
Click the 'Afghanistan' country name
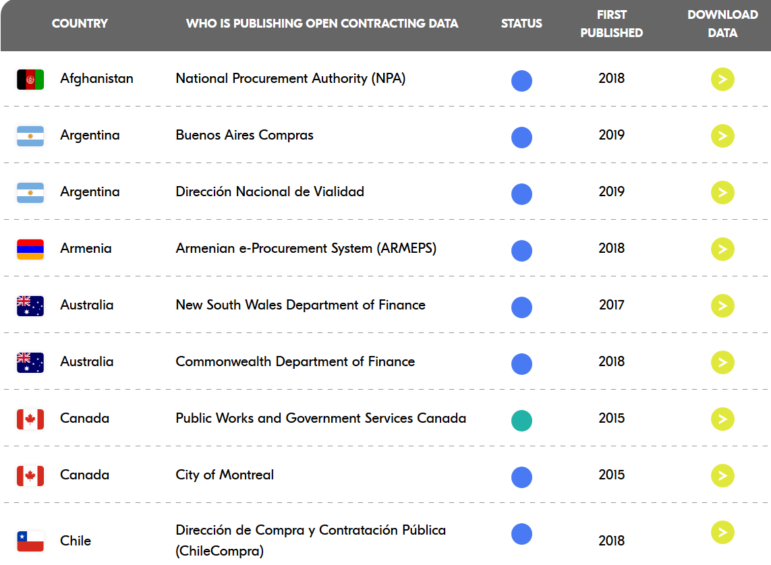click(x=96, y=79)
